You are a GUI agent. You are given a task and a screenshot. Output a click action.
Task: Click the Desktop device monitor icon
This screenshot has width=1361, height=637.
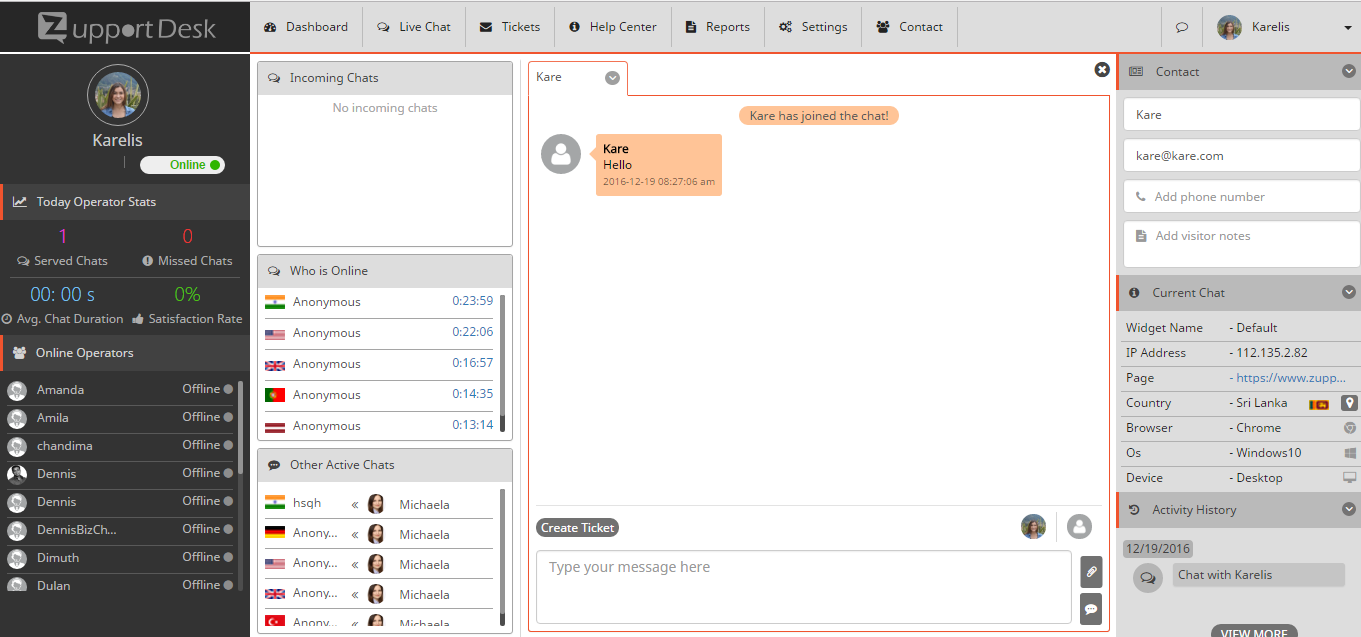[x=1350, y=478]
